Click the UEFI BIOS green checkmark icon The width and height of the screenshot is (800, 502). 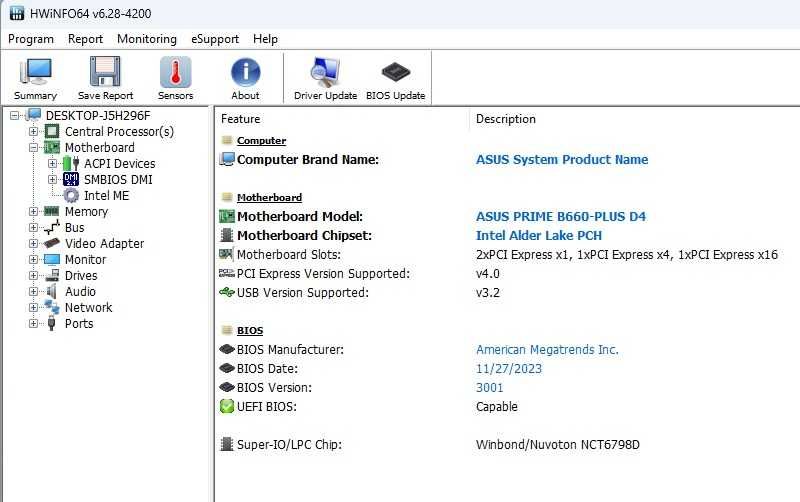227,407
